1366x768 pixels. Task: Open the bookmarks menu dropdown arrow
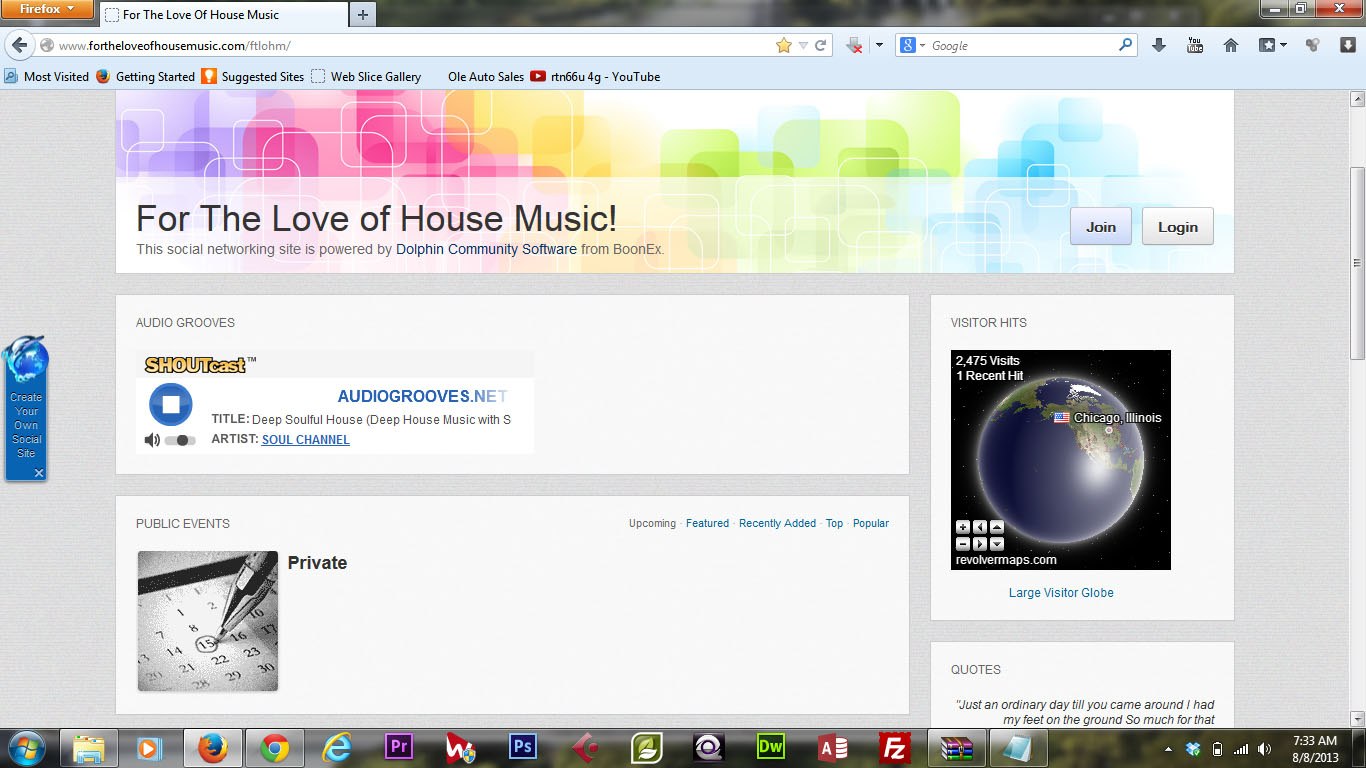(1283, 45)
